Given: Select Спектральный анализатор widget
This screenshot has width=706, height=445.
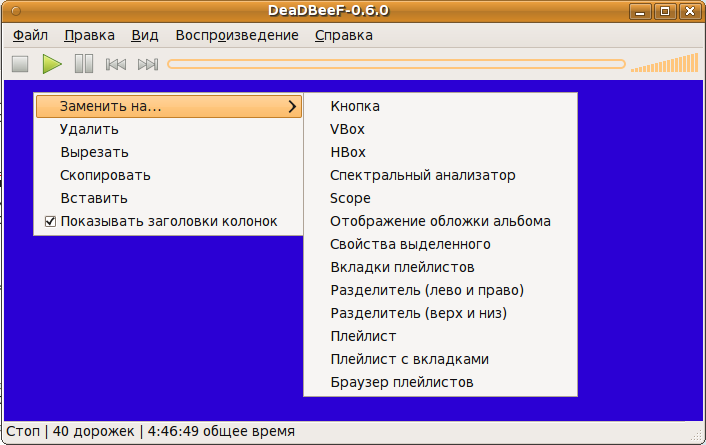Looking at the screenshot, I should [x=440, y=175].
